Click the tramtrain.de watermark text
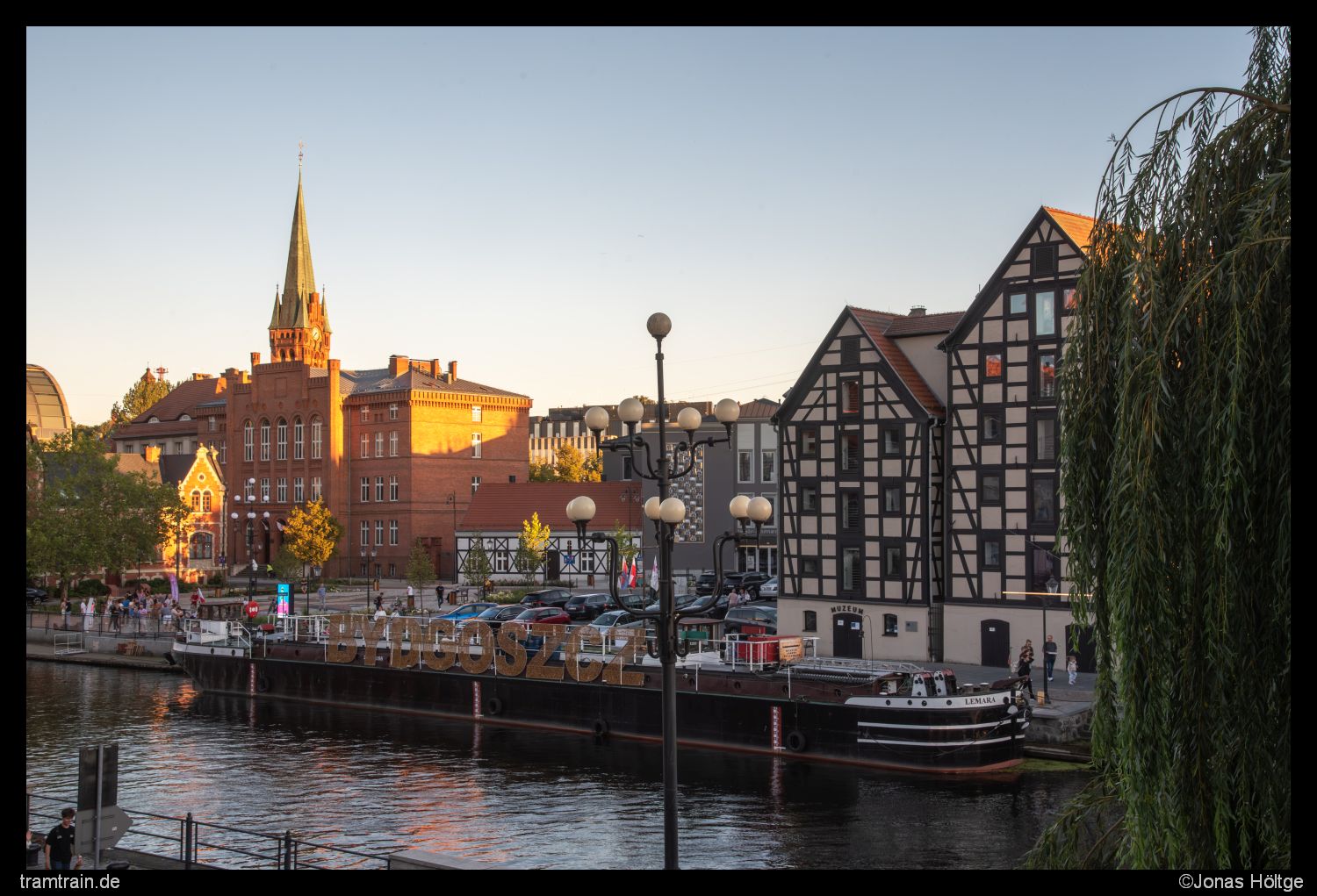This screenshot has width=1317, height=896. [69, 881]
